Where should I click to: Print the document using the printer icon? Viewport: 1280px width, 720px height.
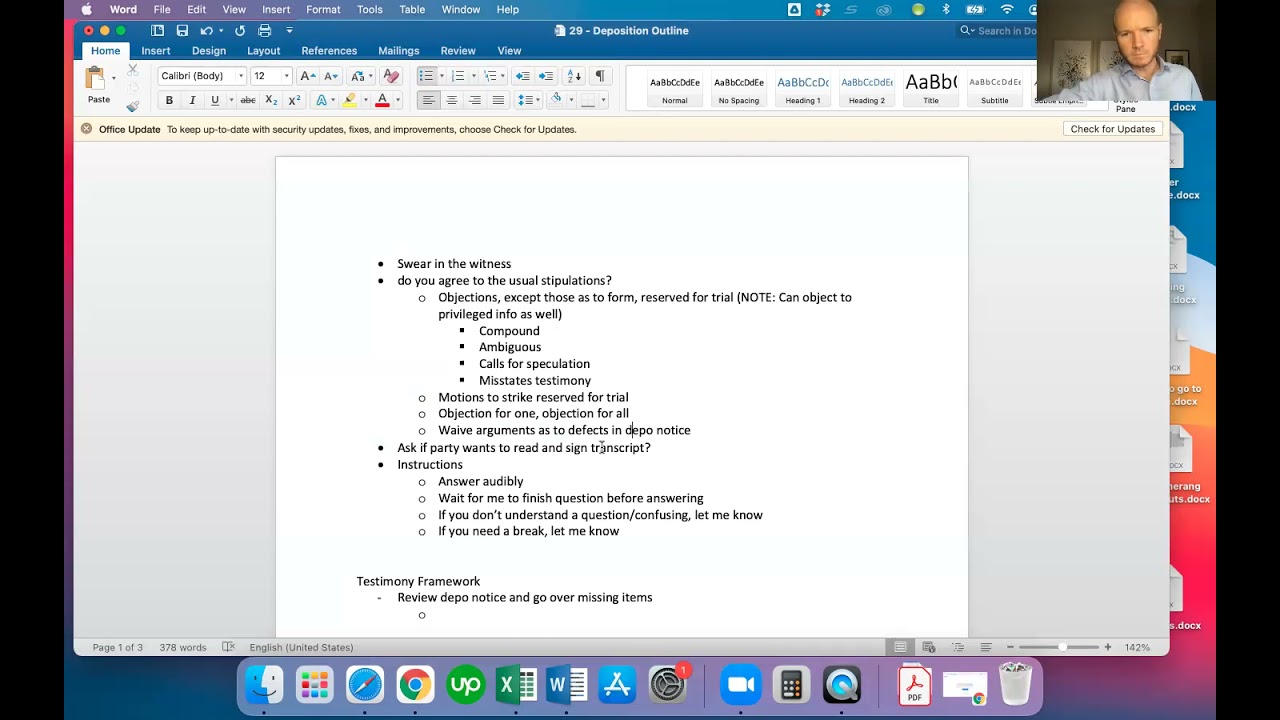[x=265, y=31]
